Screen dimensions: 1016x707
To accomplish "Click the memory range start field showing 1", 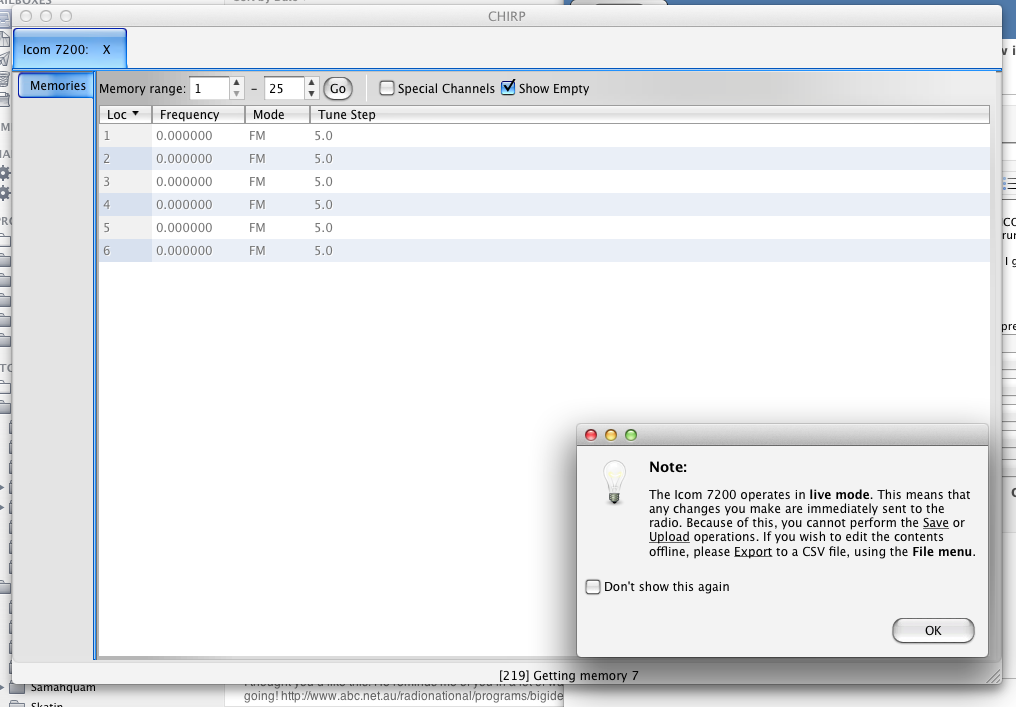I will point(209,89).
